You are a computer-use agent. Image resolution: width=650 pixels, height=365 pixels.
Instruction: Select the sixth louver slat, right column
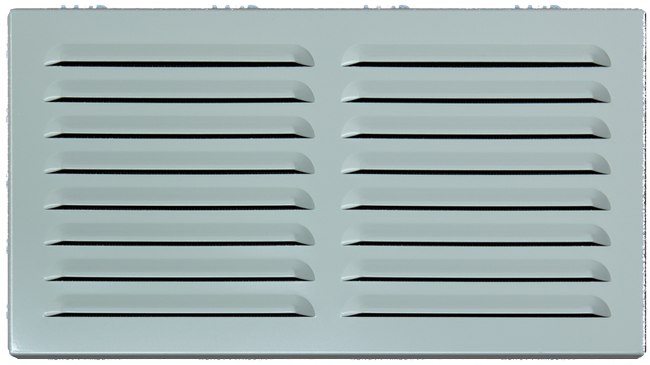tap(476, 234)
